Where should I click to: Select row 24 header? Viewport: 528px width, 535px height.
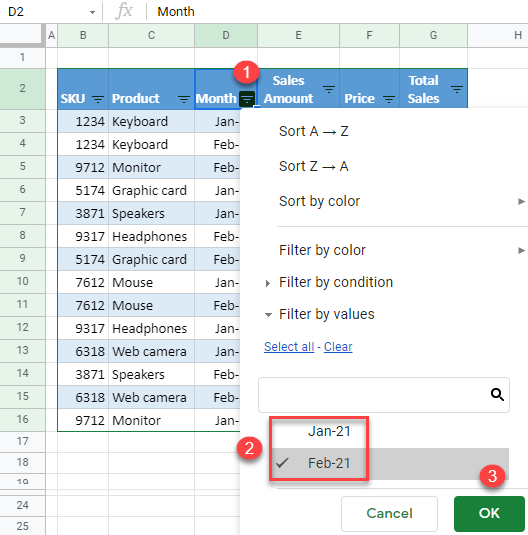pos(23,505)
